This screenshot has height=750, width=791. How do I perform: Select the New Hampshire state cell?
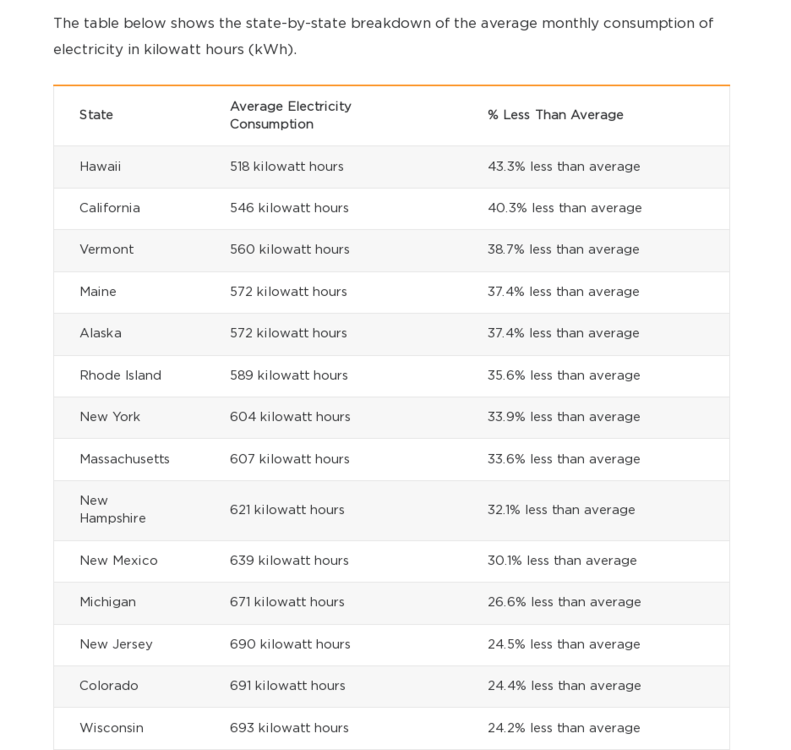tap(112, 510)
